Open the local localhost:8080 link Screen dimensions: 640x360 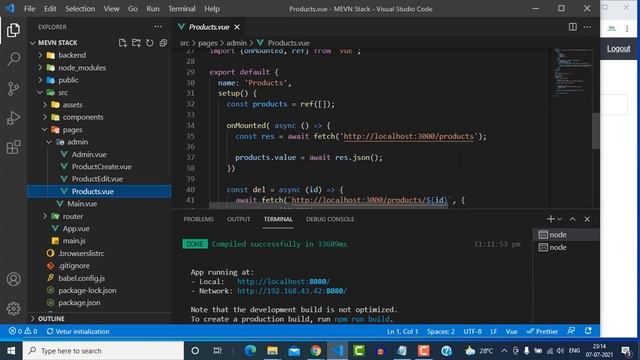(x=284, y=282)
